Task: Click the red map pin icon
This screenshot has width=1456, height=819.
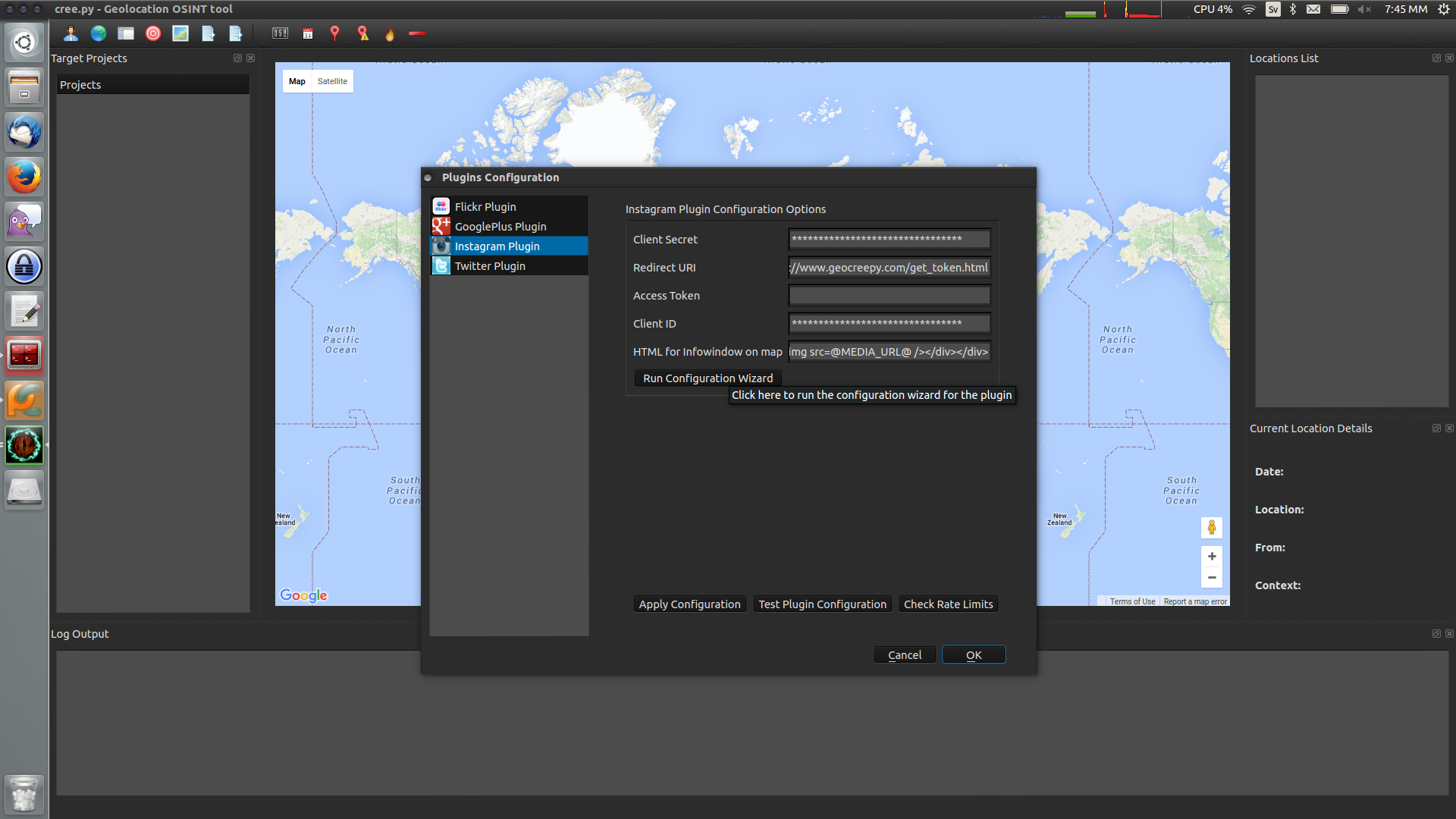Action: point(335,33)
